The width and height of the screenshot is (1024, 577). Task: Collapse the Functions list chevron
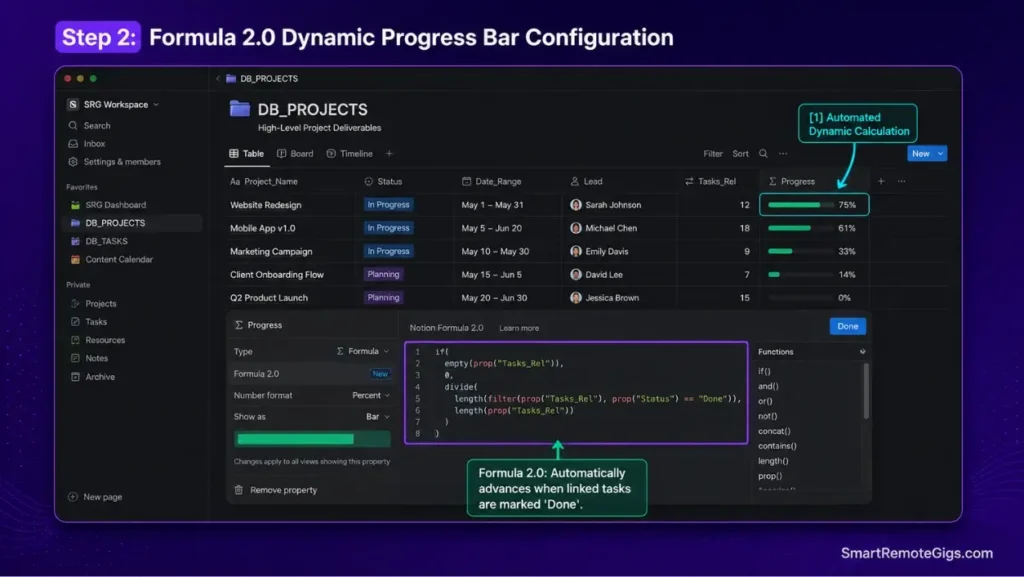coord(863,352)
